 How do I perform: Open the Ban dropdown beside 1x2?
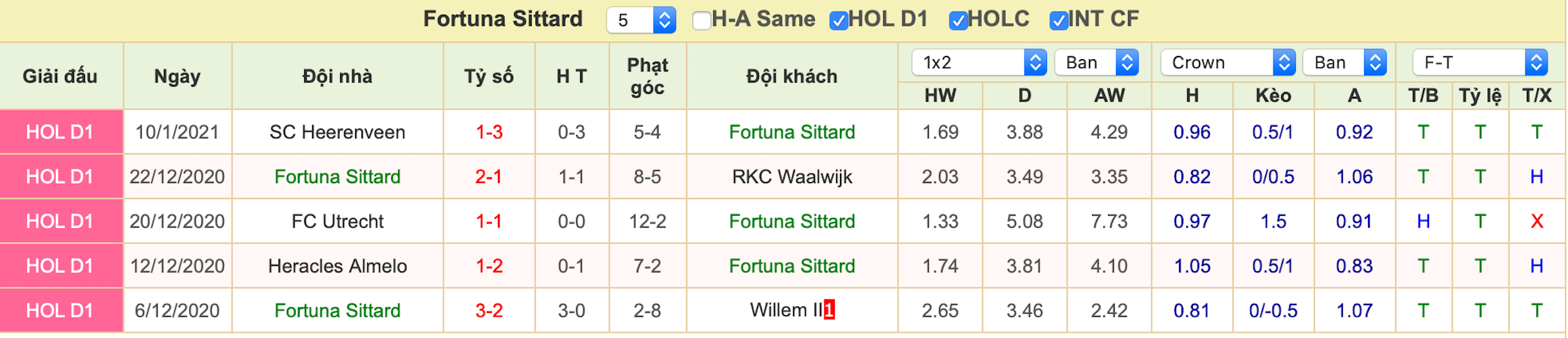(1096, 62)
